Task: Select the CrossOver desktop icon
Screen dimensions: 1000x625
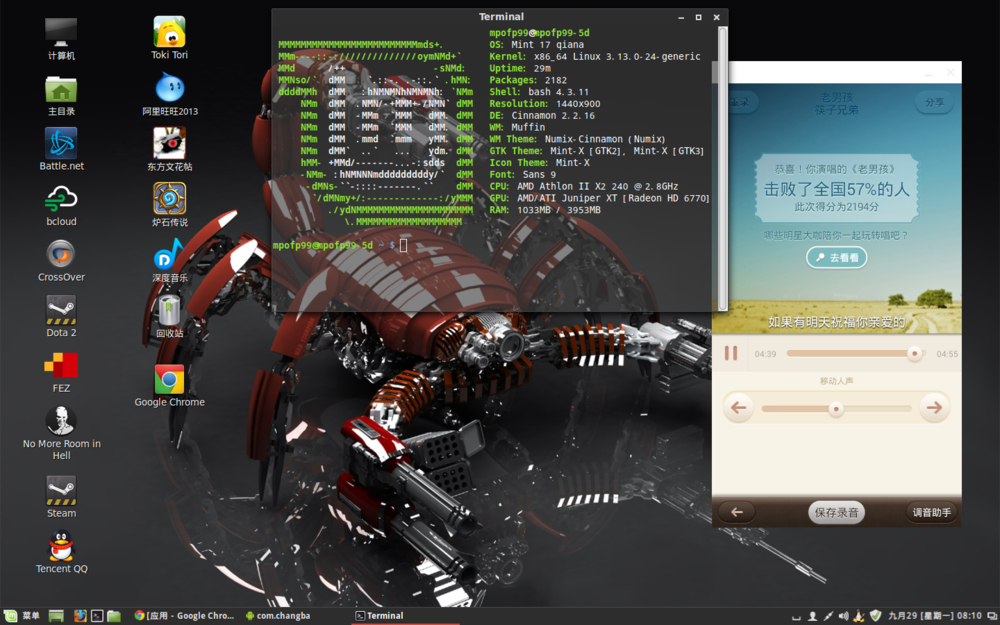Action: pos(61,260)
